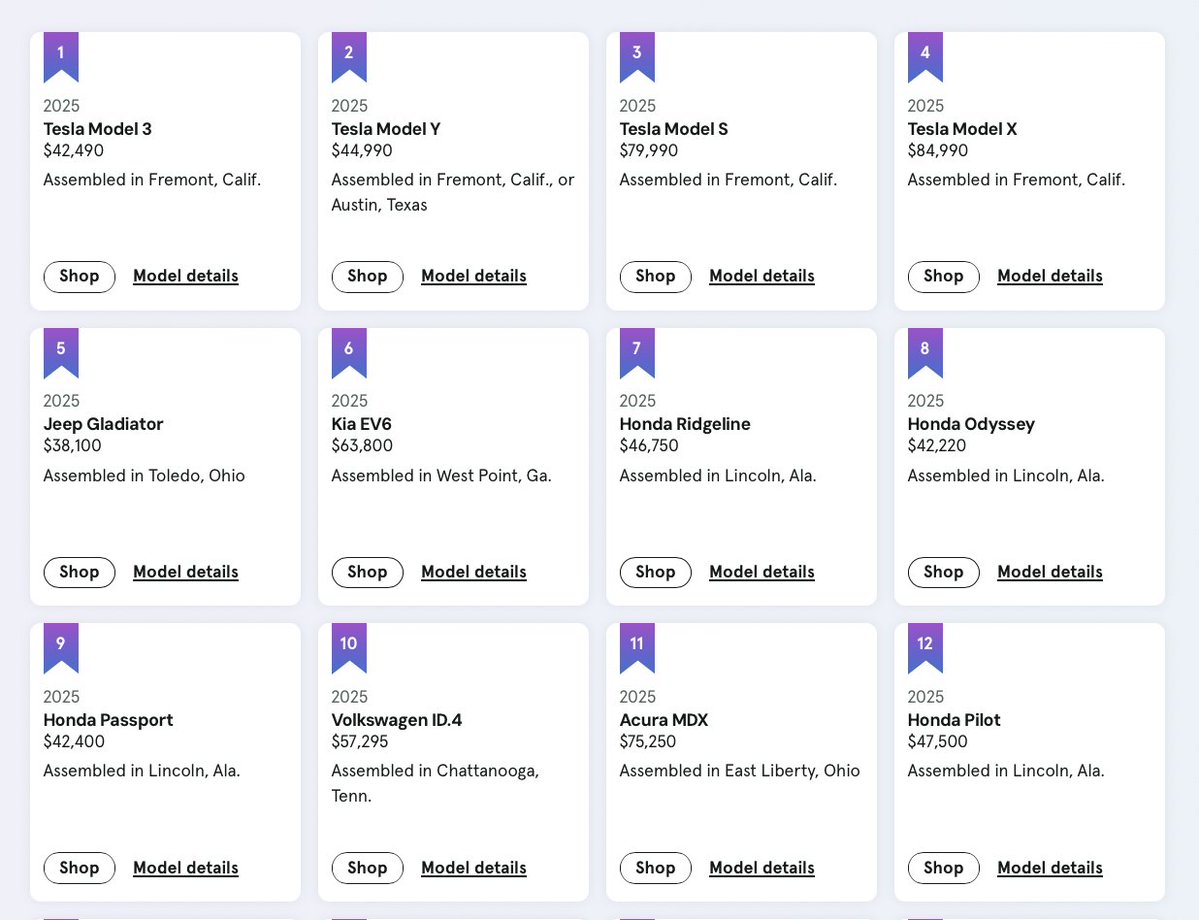Select the Jeep Gladiator title

coord(103,424)
